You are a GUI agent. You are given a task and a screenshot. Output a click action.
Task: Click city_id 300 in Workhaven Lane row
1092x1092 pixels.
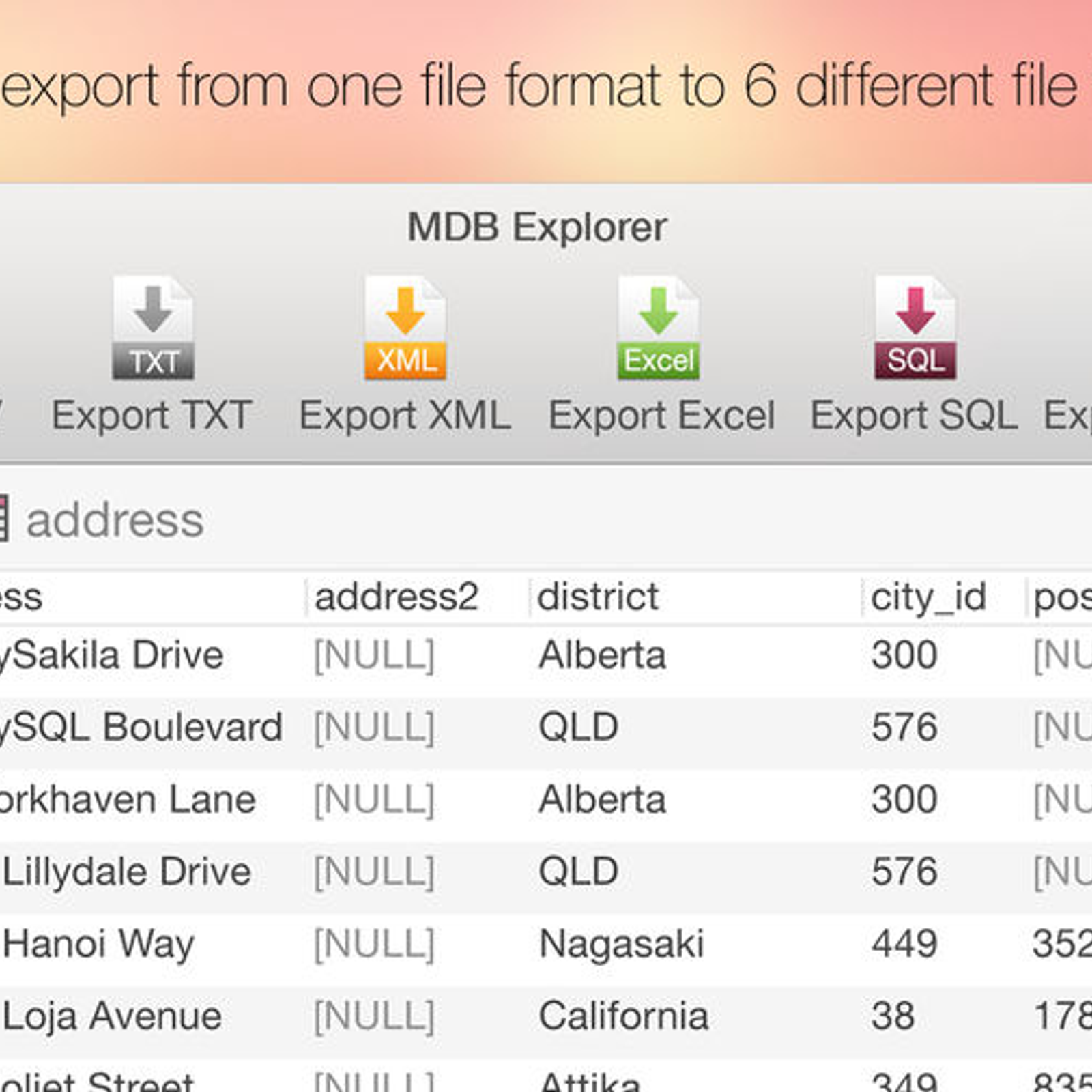point(904,800)
